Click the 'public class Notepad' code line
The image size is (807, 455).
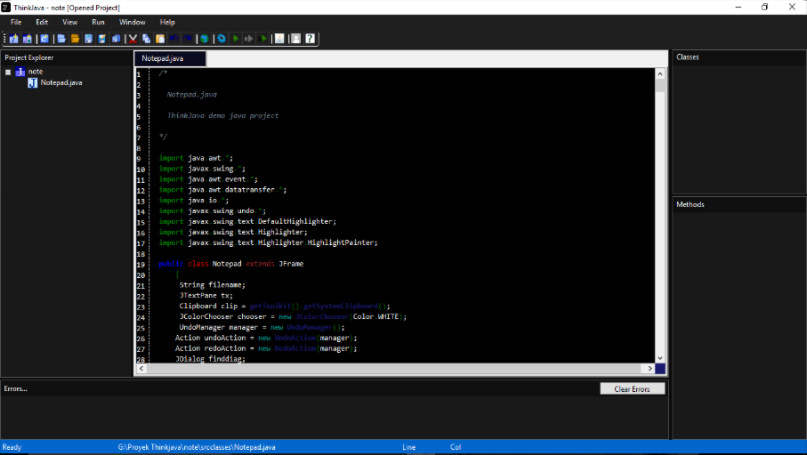tap(231, 264)
